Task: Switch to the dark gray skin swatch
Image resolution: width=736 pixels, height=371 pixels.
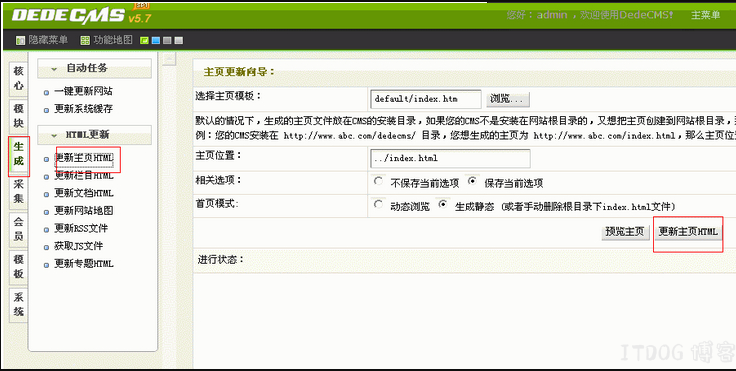Action: 167,41
